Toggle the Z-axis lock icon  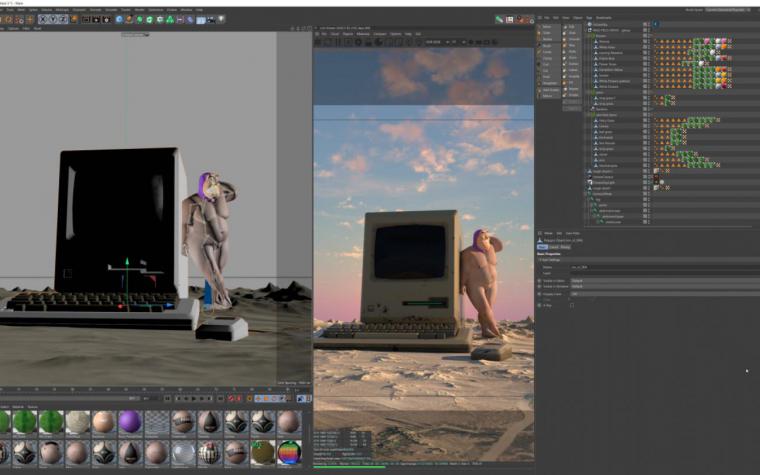(62, 19)
